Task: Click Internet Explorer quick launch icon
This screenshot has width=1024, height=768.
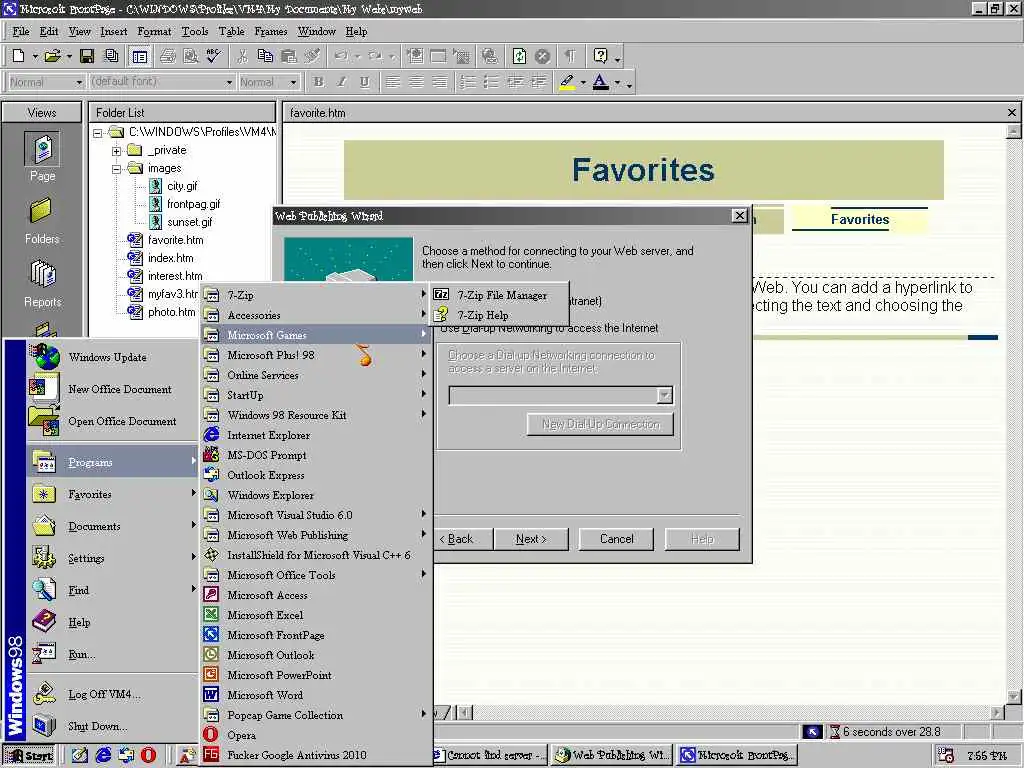Action: (x=103, y=755)
